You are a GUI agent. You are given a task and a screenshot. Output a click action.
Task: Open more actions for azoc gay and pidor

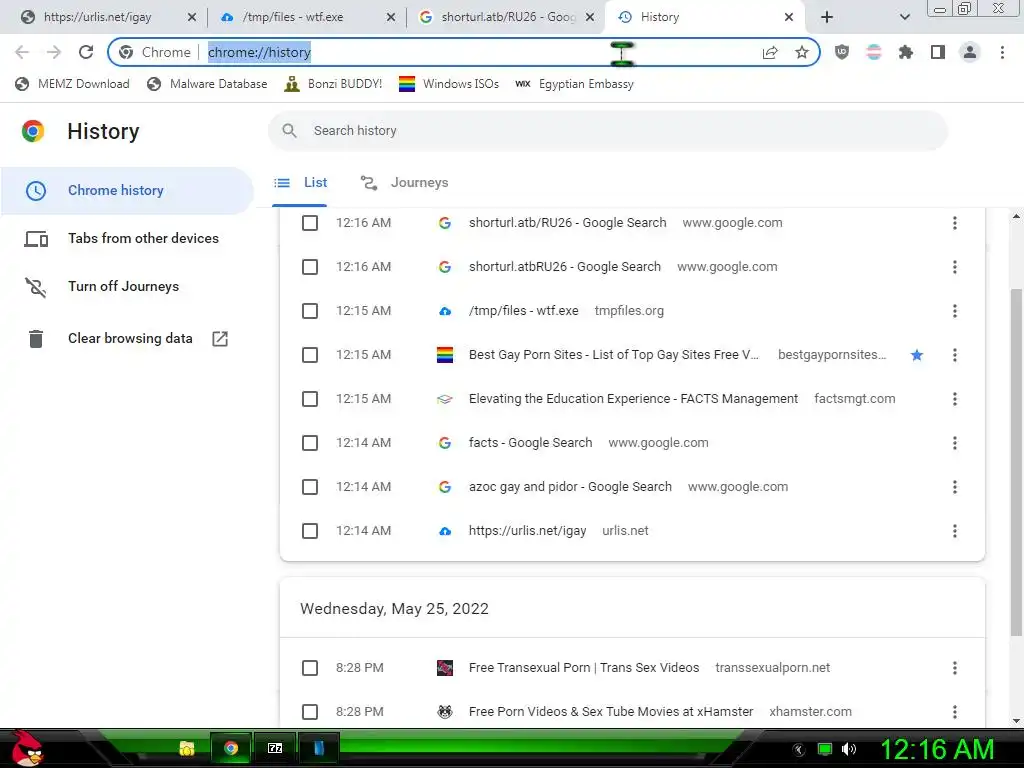tap(955, 487)
